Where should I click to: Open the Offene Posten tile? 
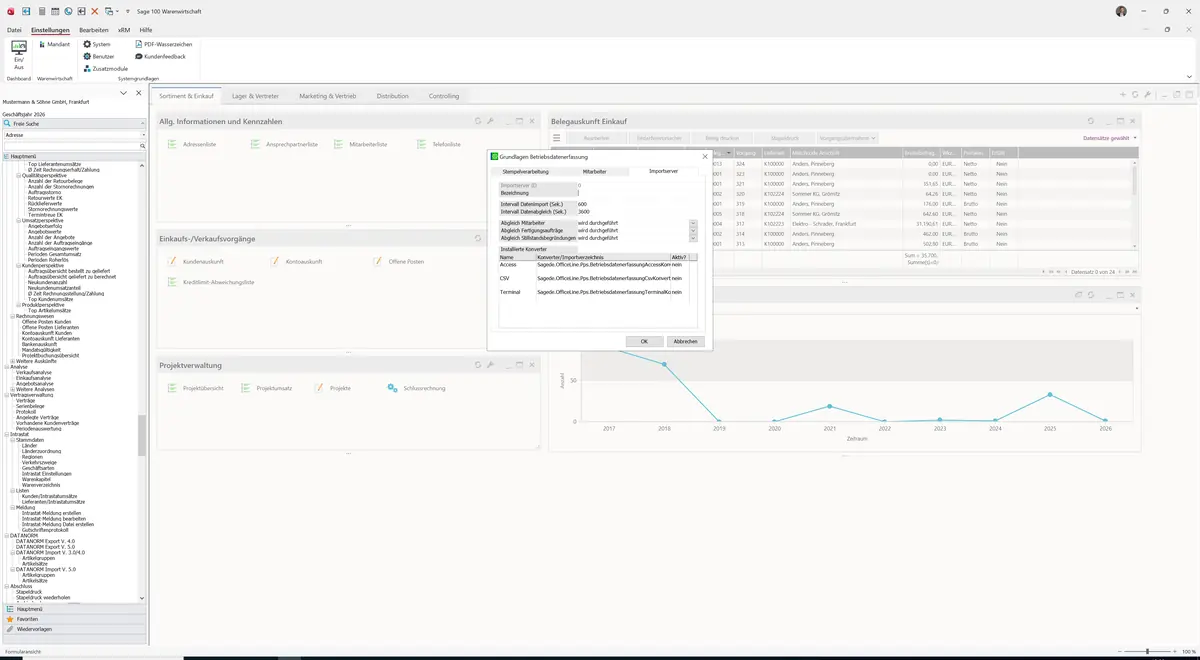[399, 261]
